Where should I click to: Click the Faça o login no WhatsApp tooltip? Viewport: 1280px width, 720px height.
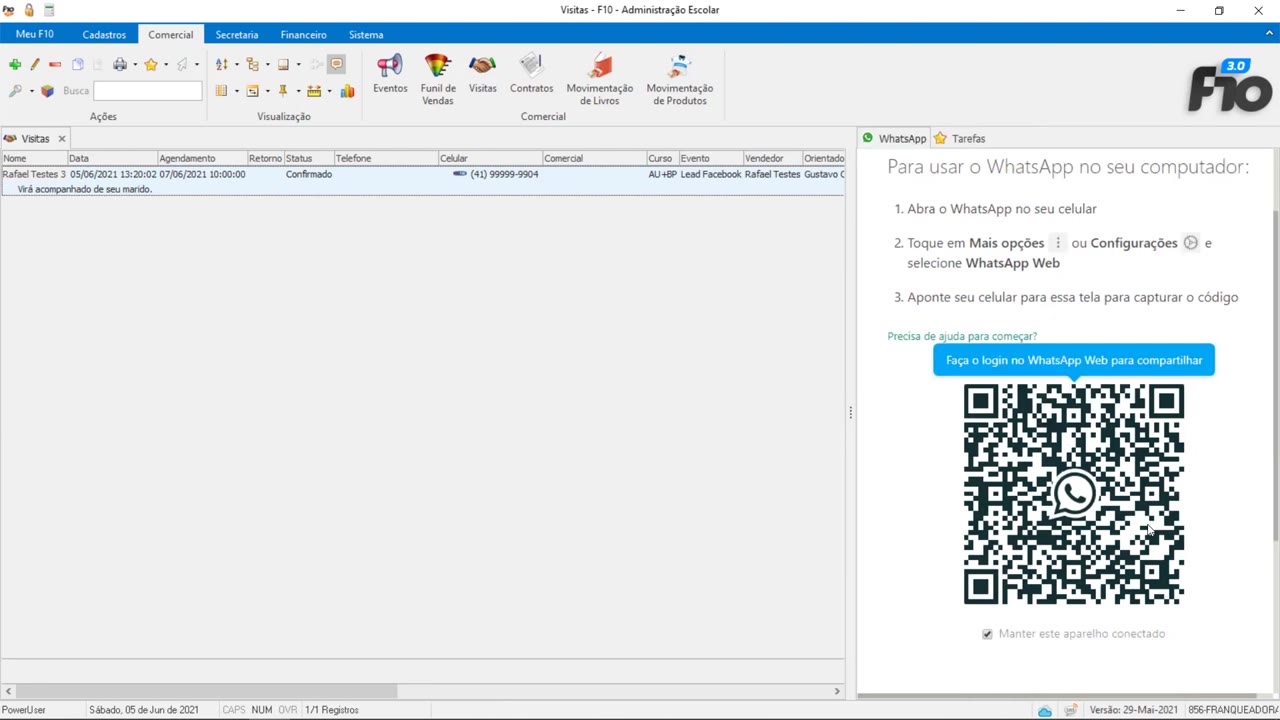1074,360
